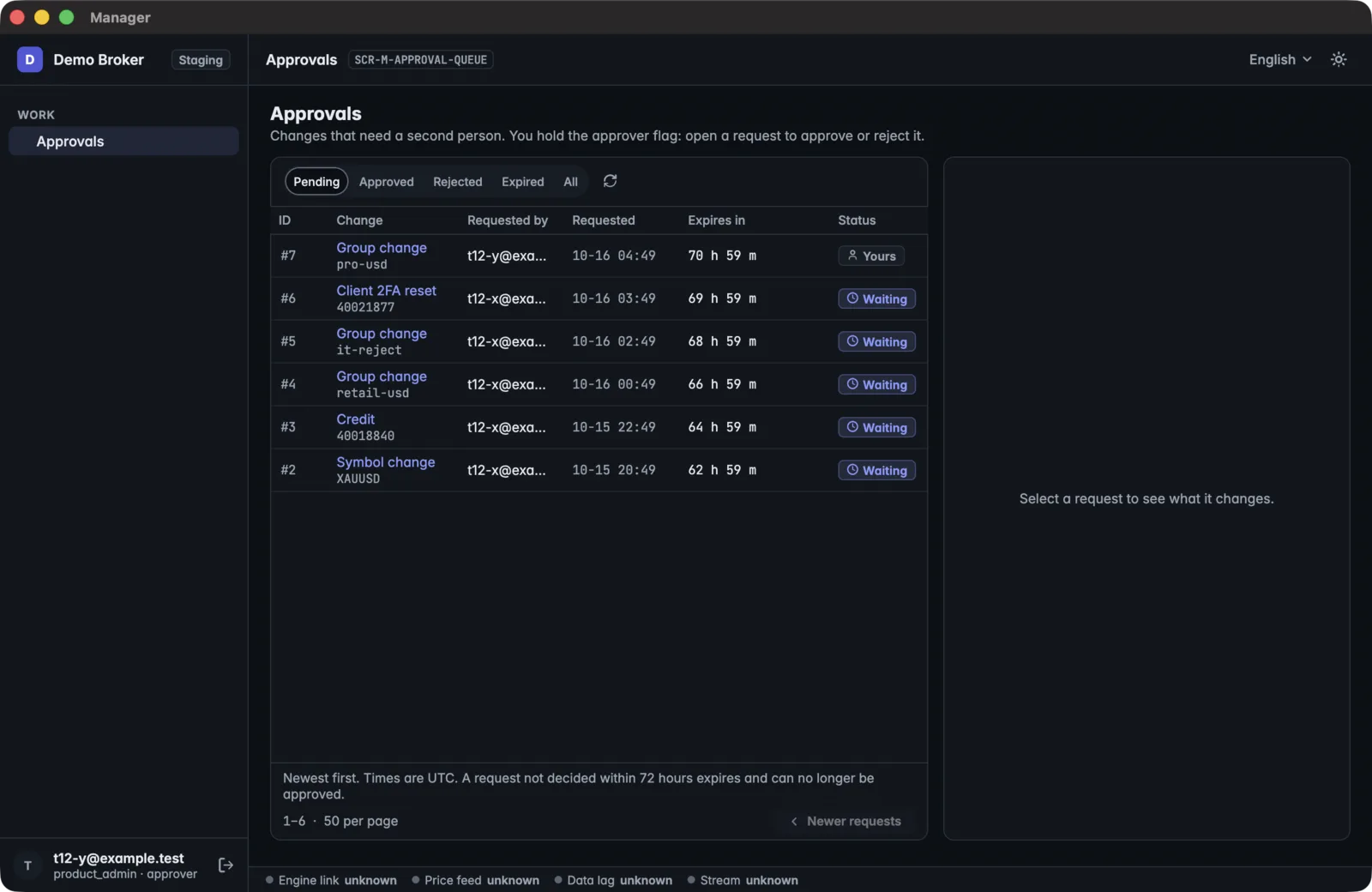Switch to the Expired tab
The image size is (1372, 892).
point(522,182)
